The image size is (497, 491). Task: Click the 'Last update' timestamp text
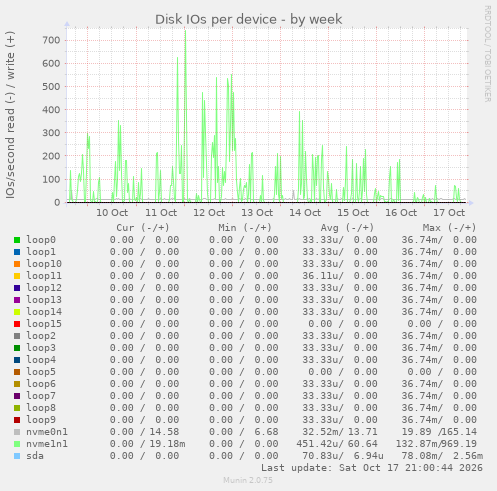point(372,468)
